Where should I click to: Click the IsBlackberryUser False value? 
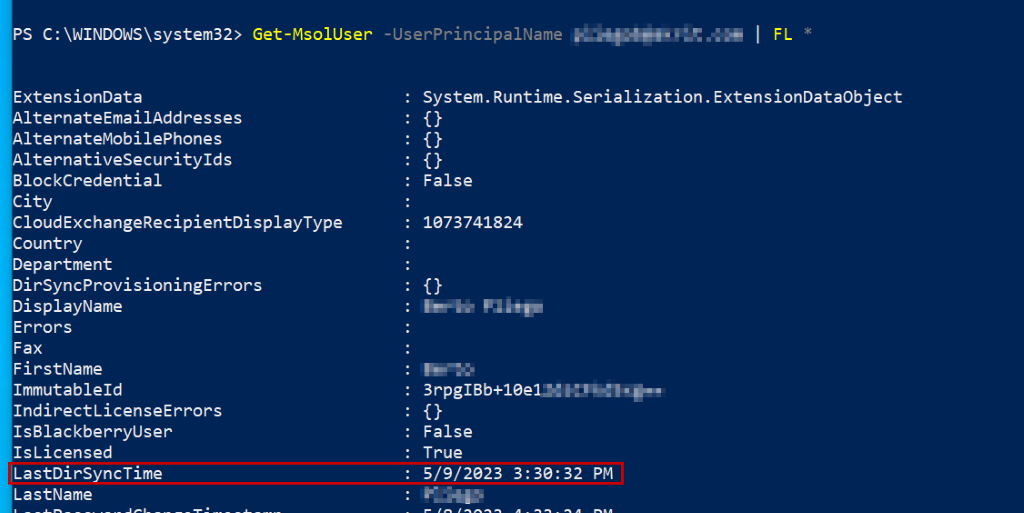pos(447,432)
